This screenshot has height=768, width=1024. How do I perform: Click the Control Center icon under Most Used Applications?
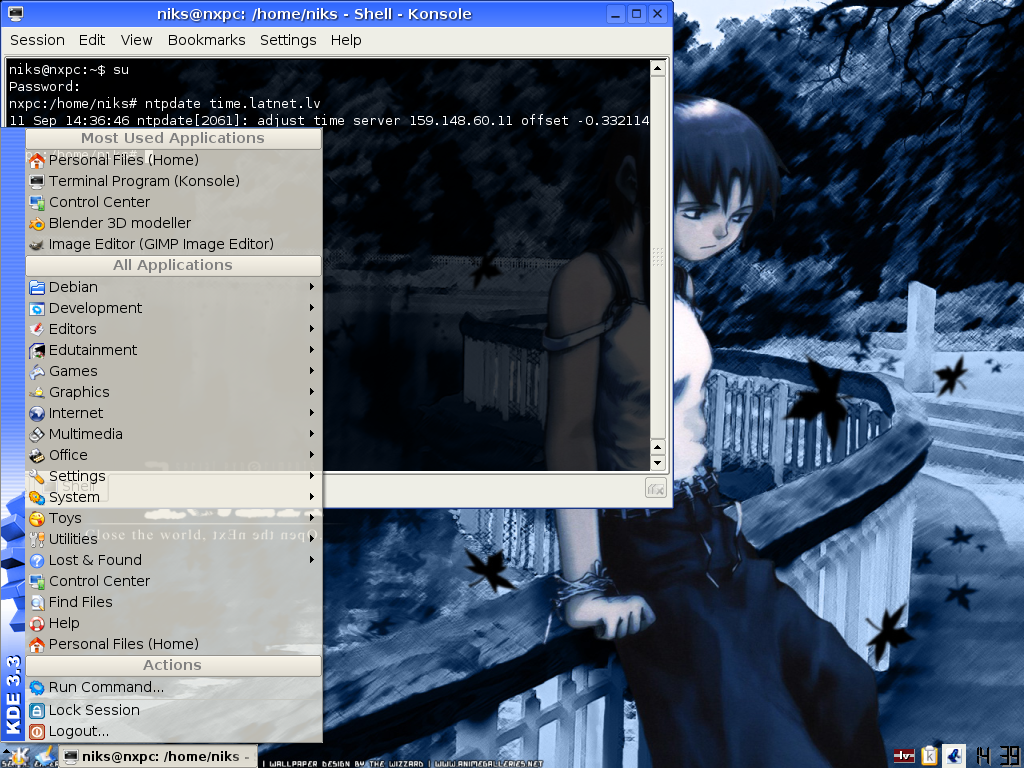(37, 202)
